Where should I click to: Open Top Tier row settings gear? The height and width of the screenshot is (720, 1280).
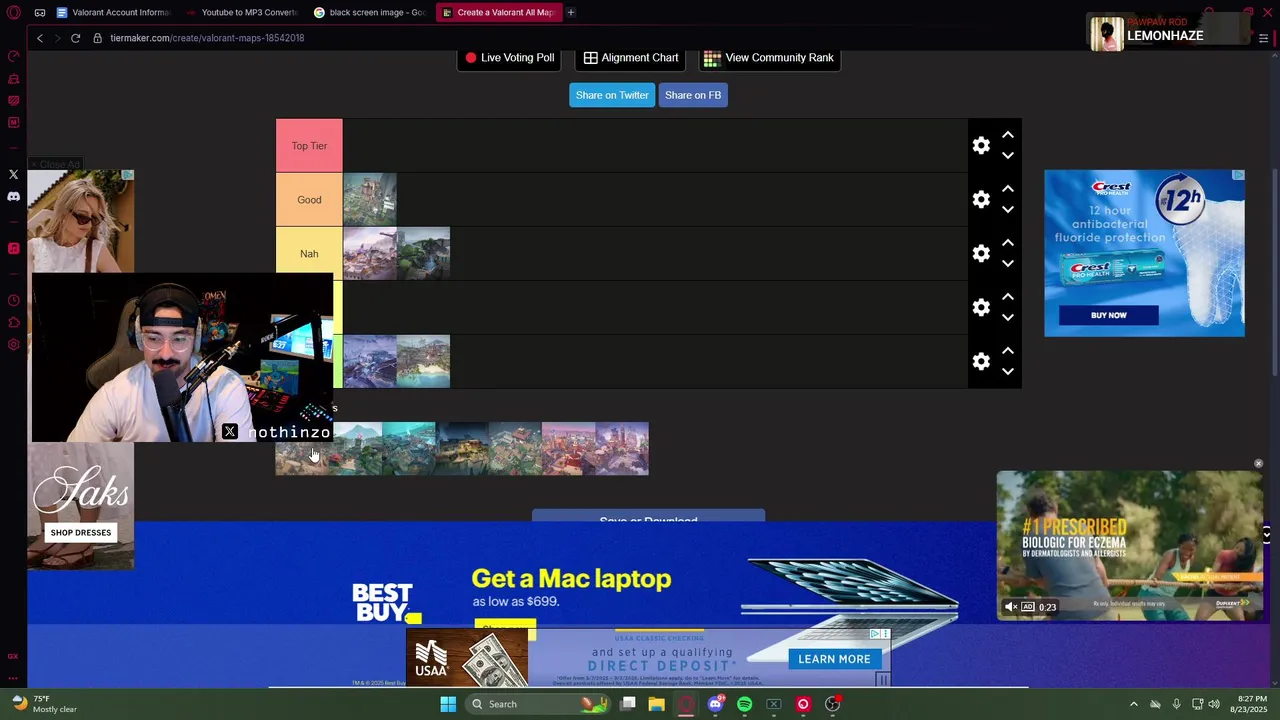tap(981, 146)
